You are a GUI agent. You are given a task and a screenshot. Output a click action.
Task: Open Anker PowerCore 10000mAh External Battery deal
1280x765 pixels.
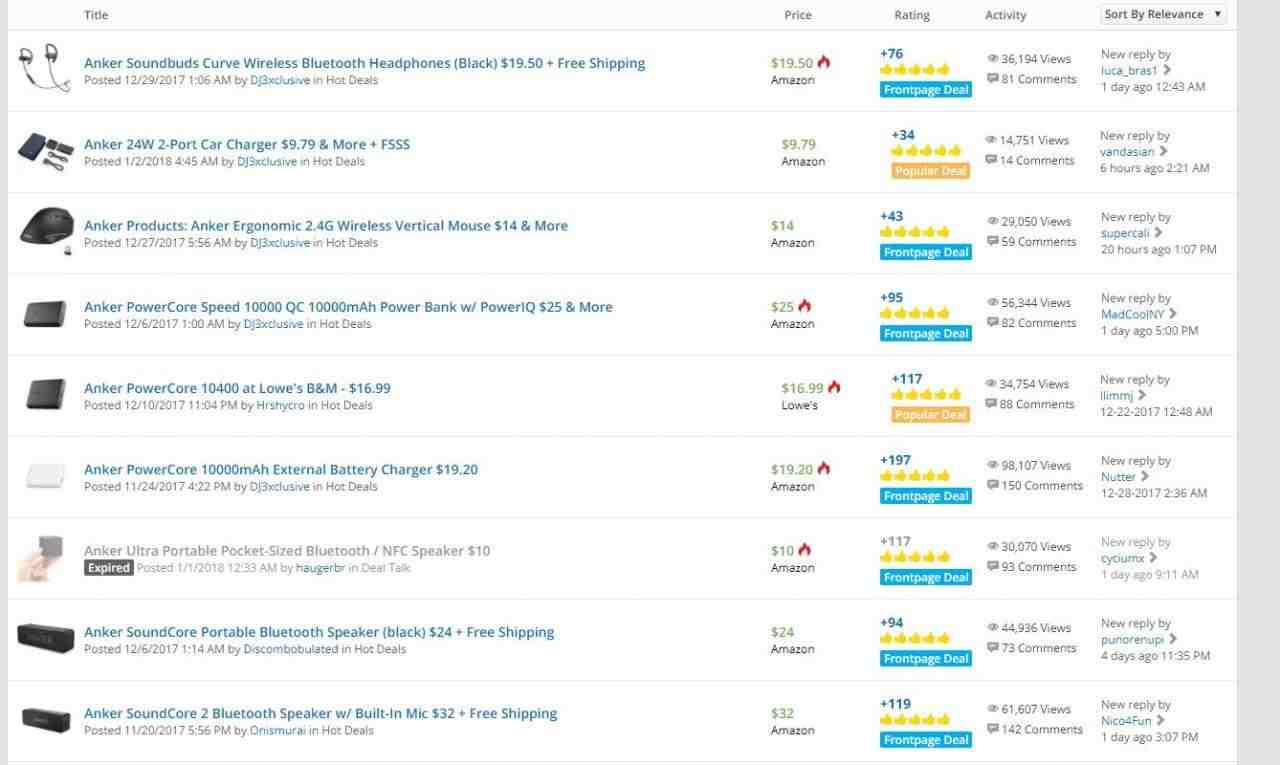coord(281,469)
